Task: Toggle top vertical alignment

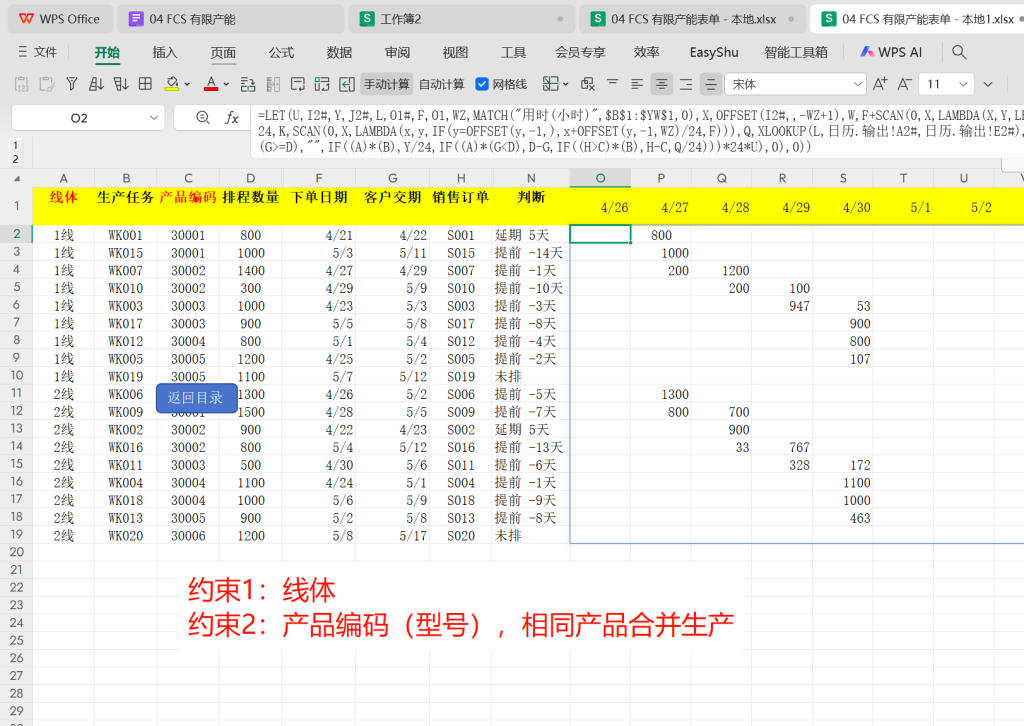Action: [613, 83]
